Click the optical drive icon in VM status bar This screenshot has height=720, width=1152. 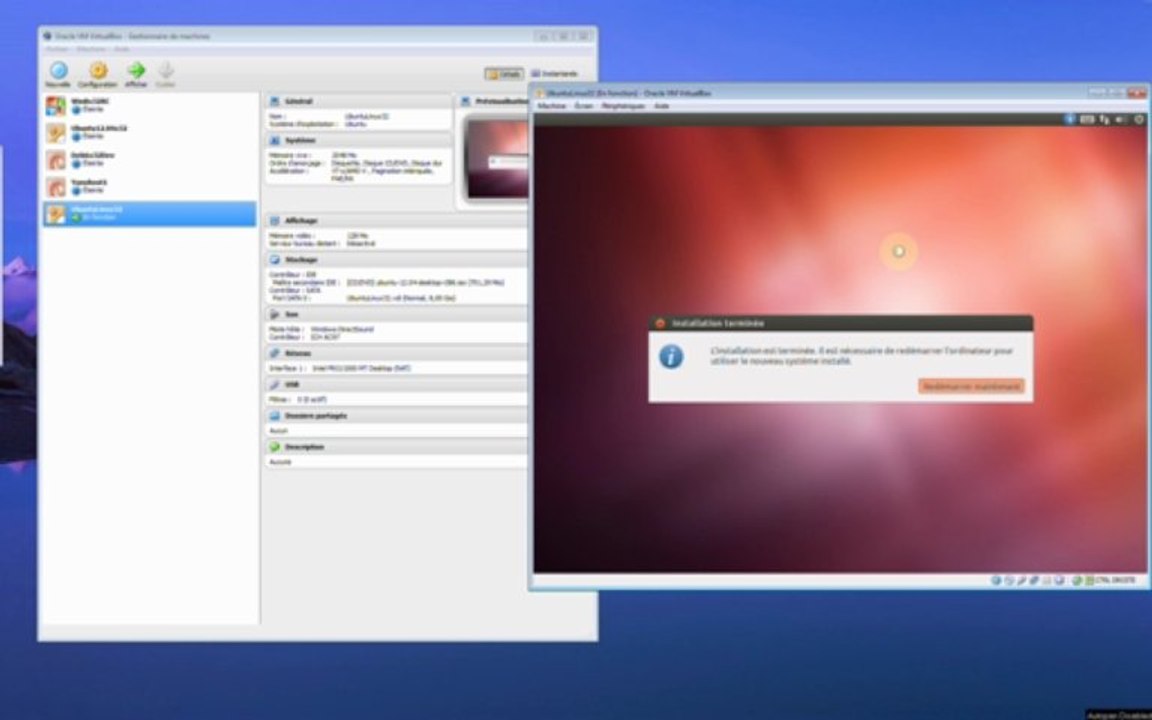pos(1009,580)
